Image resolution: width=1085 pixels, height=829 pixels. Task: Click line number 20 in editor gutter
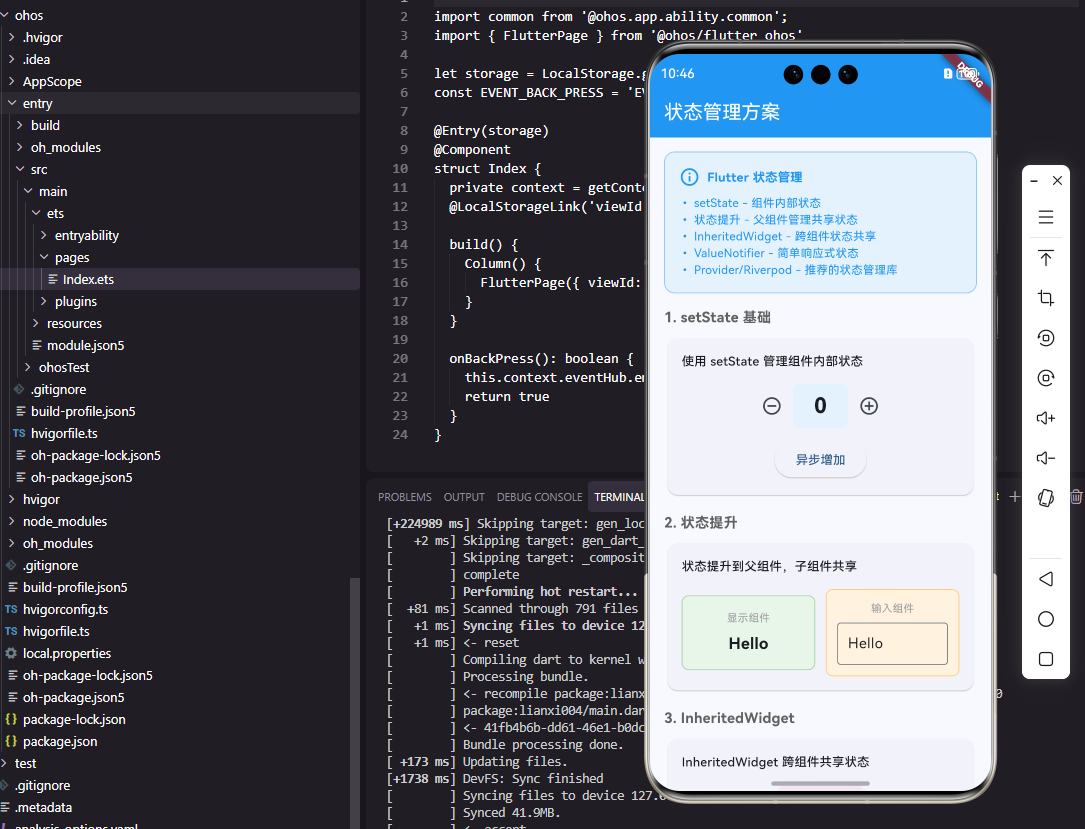(x=400, y=358)
